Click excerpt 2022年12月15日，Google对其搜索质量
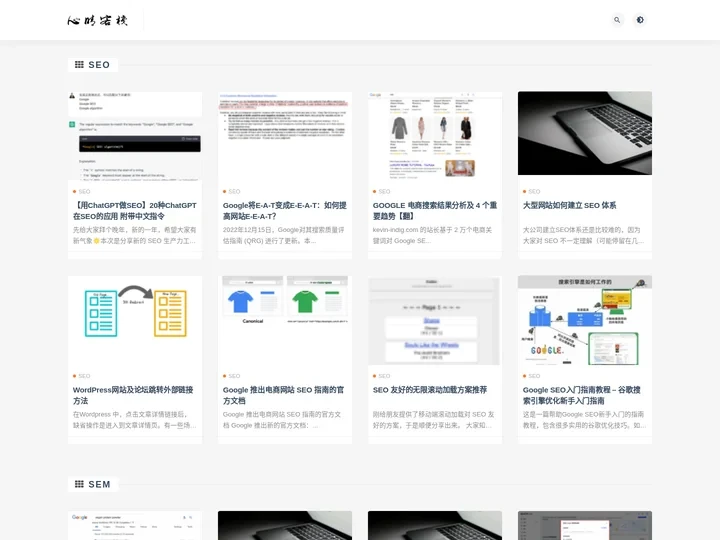This screenshot has width=720, height=540. coord(283,235)
